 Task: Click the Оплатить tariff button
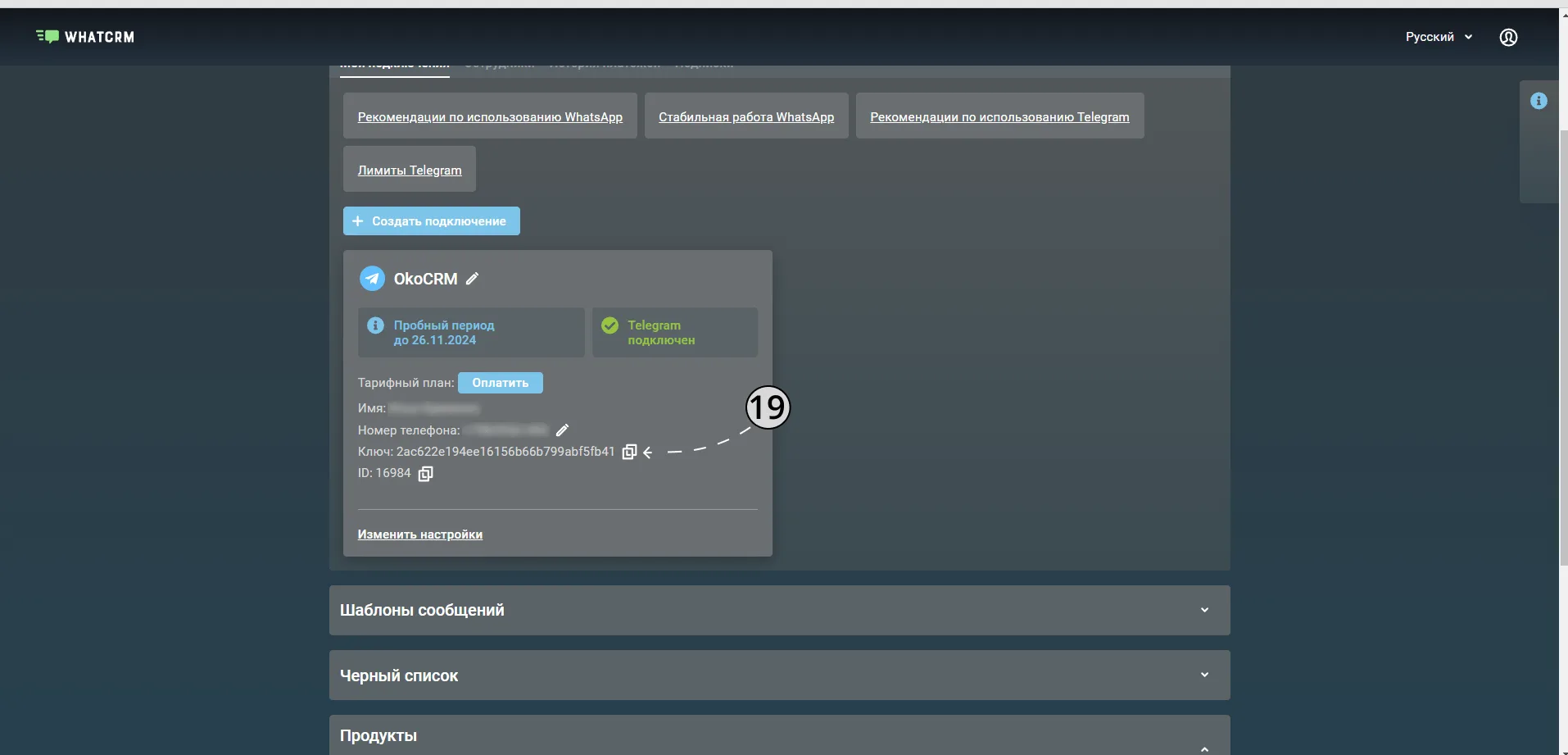tap(501, 383)
